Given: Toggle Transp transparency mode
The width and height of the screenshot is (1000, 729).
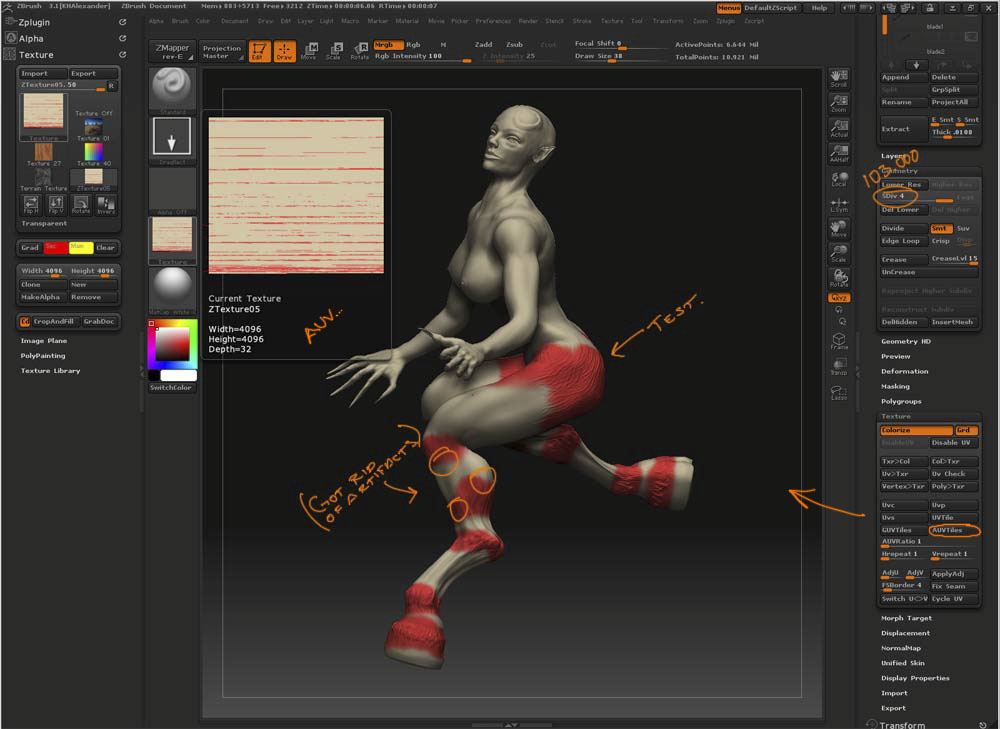Looking at the screenshot, I should 839,367.
